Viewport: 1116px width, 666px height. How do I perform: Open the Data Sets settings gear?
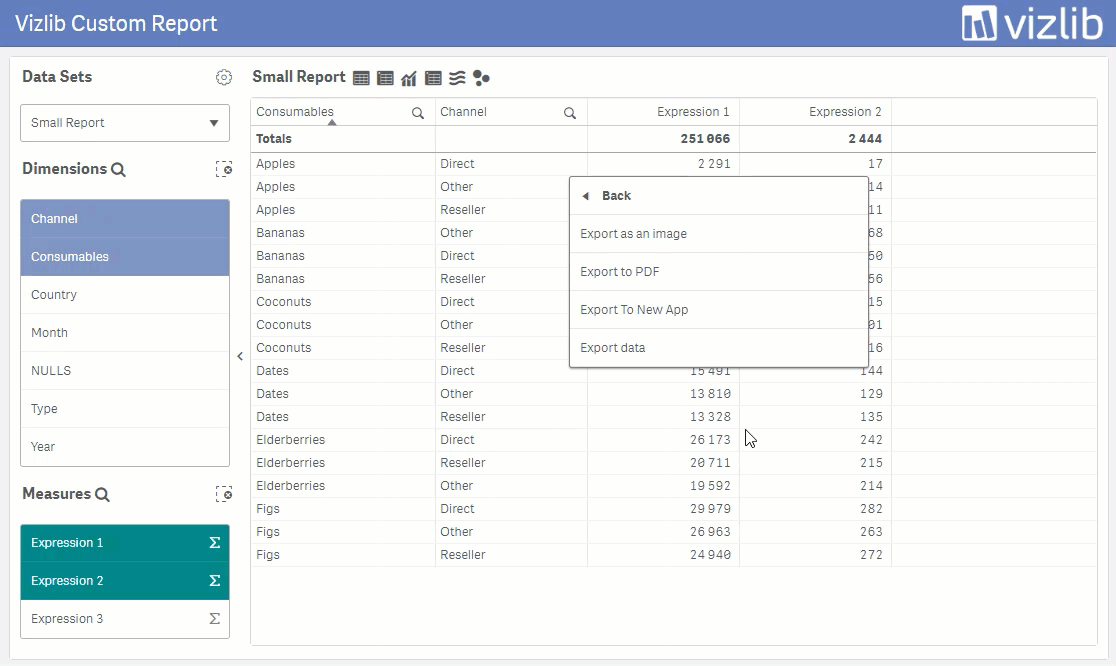[x=223, y=77]
